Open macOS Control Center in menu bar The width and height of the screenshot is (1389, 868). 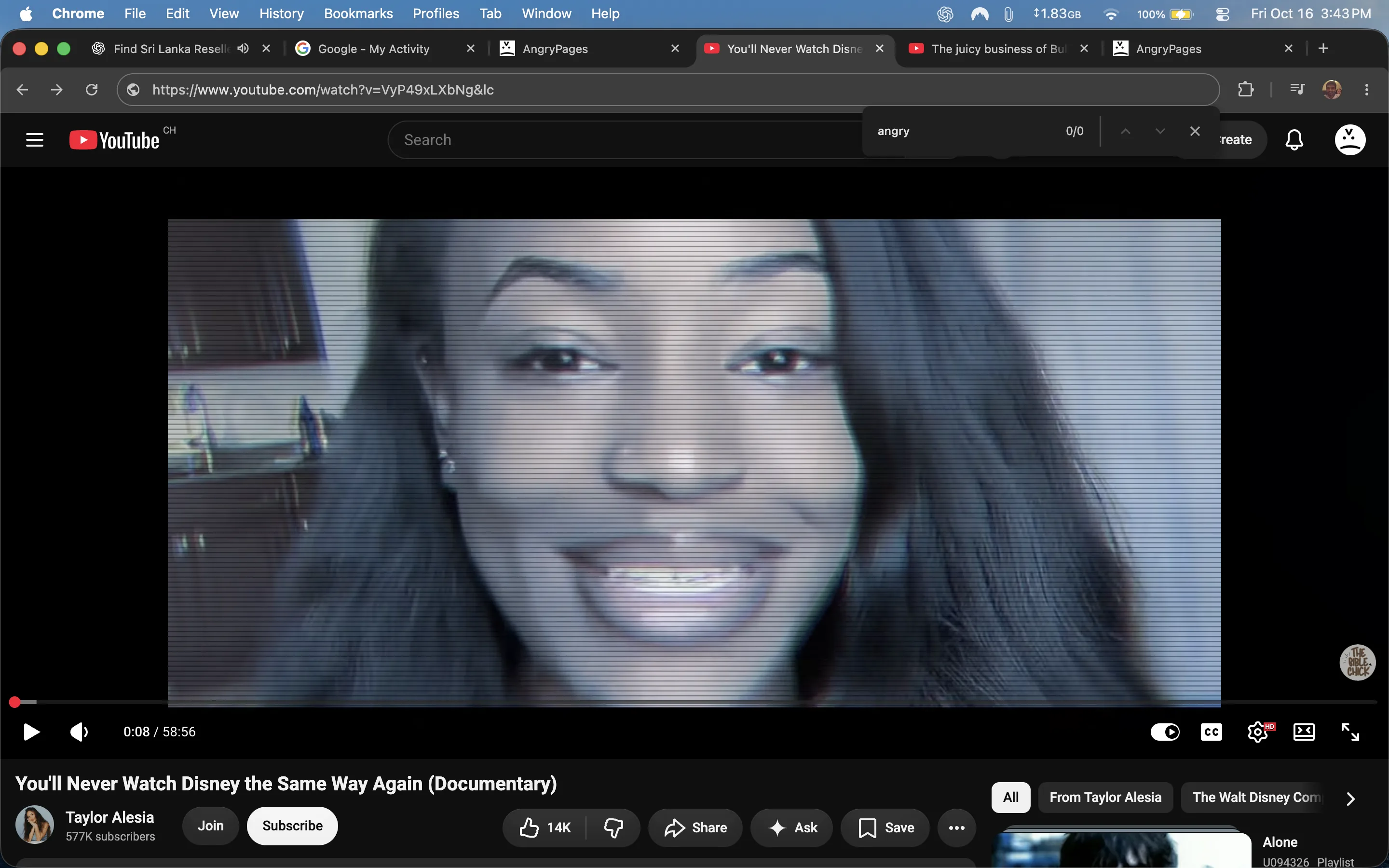tap(1222, 14)
